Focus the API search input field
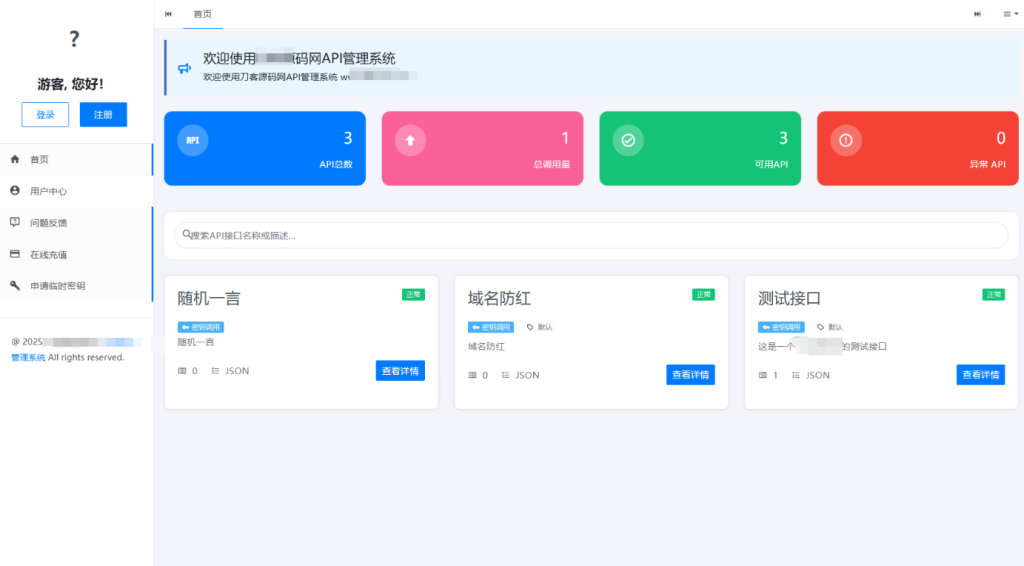This screenshot has height=566, width=1024. pos(591,235)
